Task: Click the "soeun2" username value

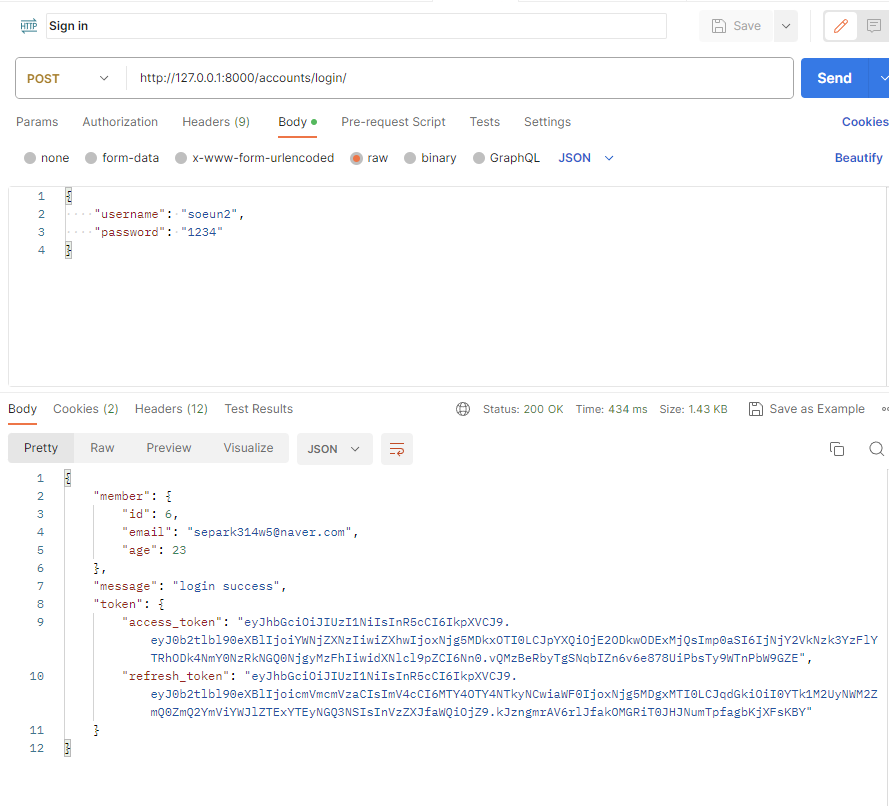Action: click(x=209, y=214)
